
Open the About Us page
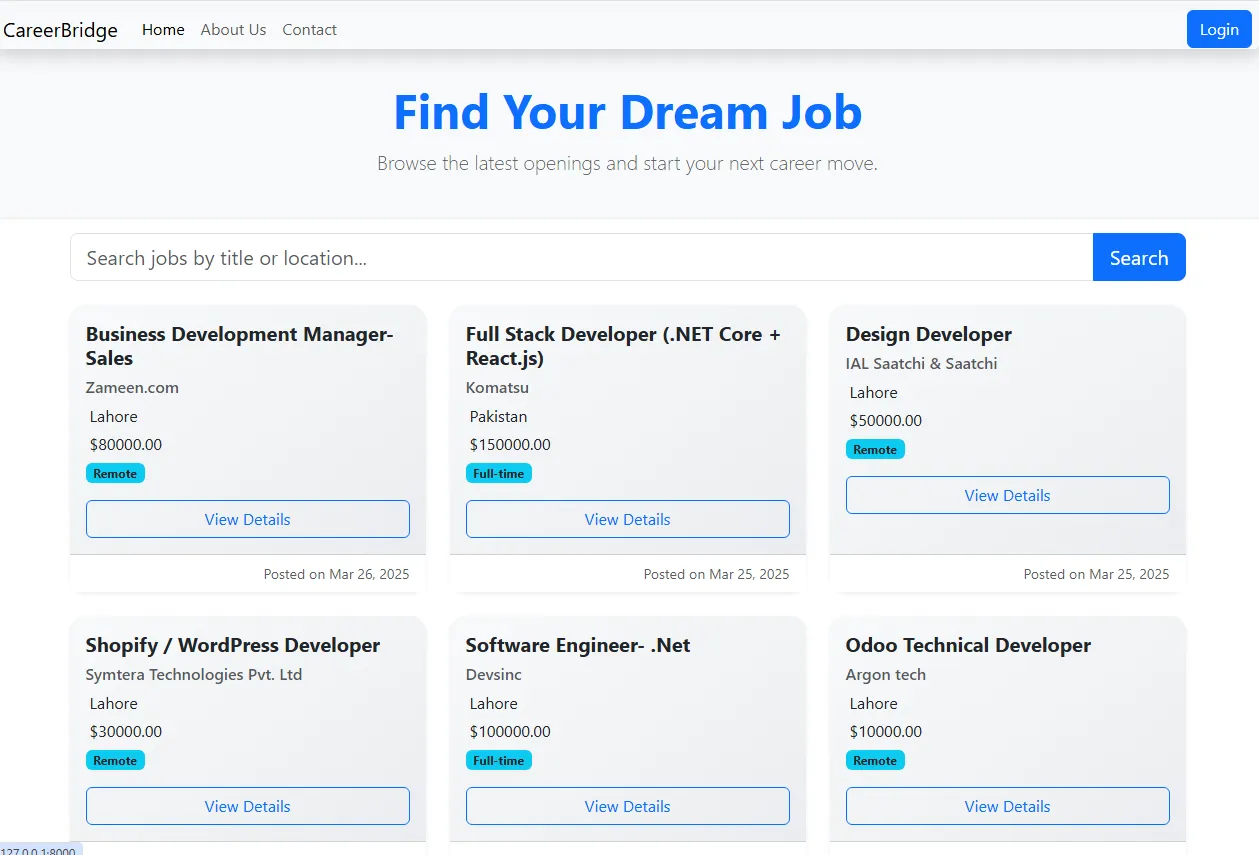pyautogui.click(x=233, y=30)
